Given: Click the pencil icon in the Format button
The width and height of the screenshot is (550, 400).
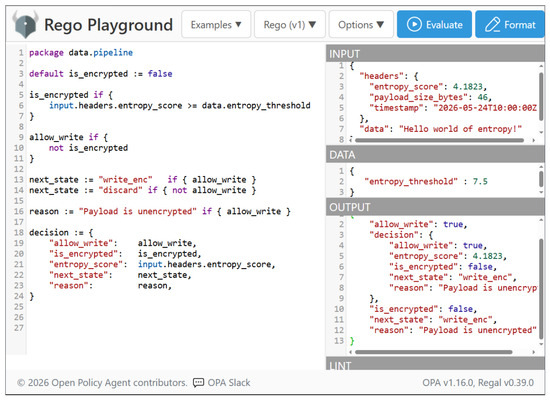Looking at the screenshot, I should (x=492, y=25).
